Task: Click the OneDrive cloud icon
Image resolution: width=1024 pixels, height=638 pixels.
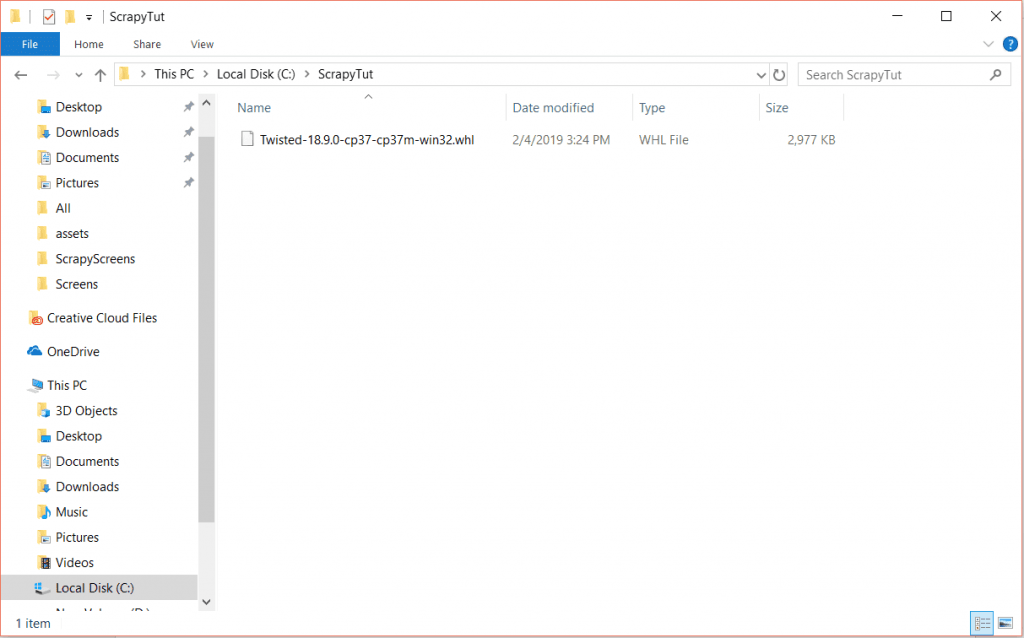Action: 35,351
